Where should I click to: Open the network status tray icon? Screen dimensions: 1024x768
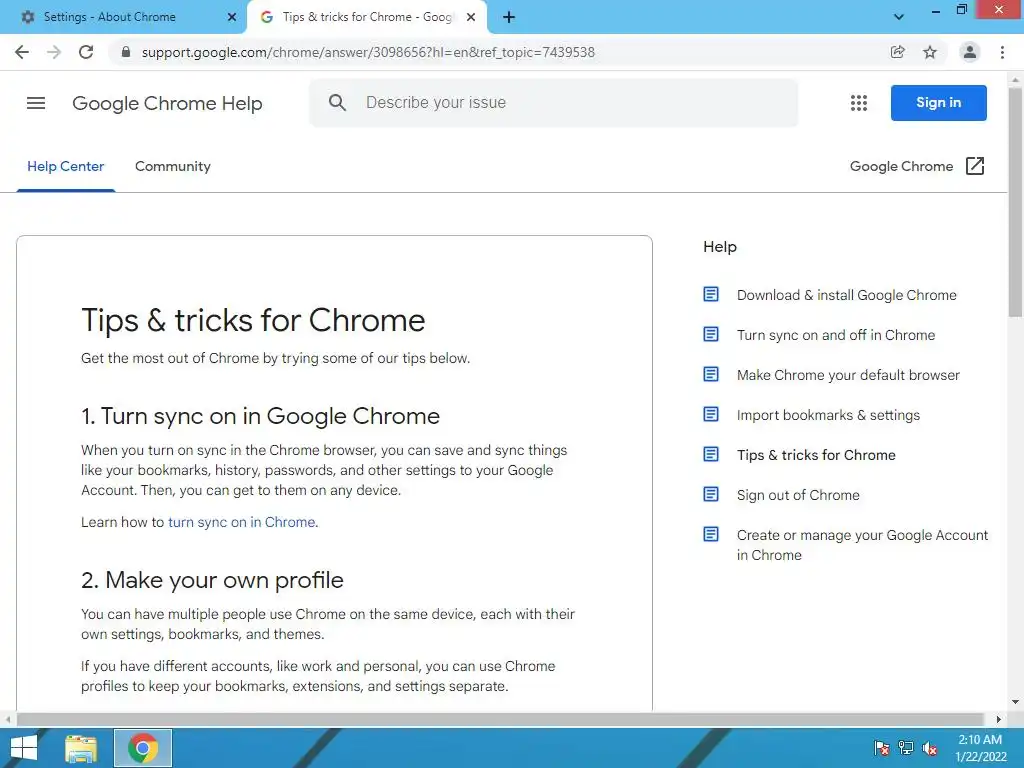click(x=906, y=748)
